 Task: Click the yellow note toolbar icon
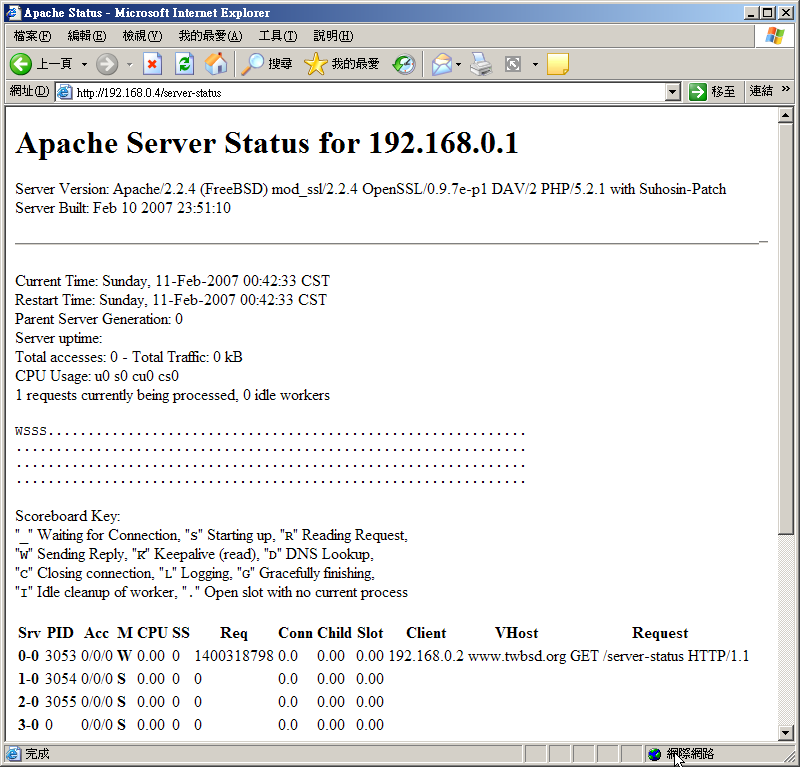click(558, 64)
